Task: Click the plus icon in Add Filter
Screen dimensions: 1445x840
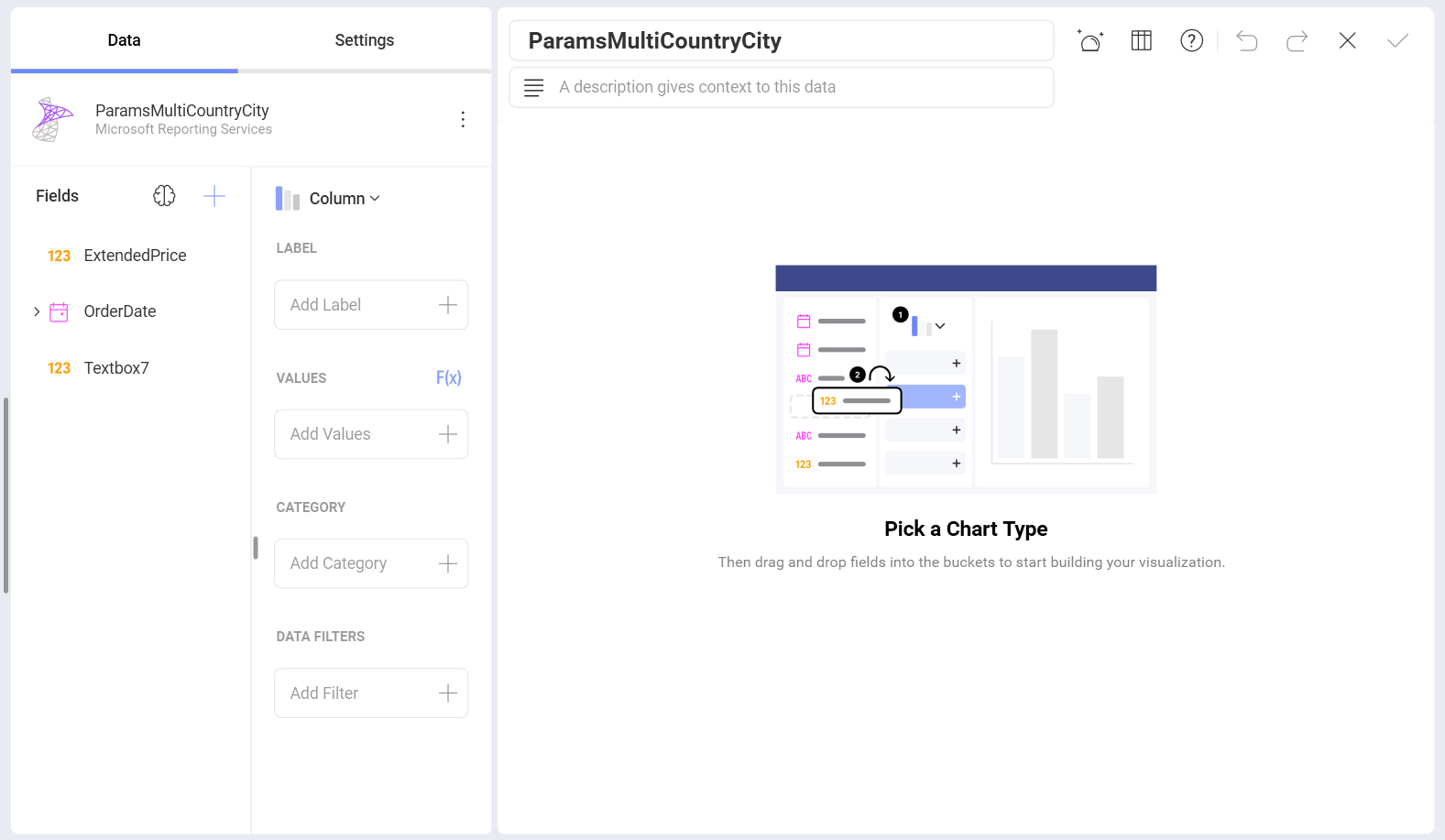Action: point(448,693)
